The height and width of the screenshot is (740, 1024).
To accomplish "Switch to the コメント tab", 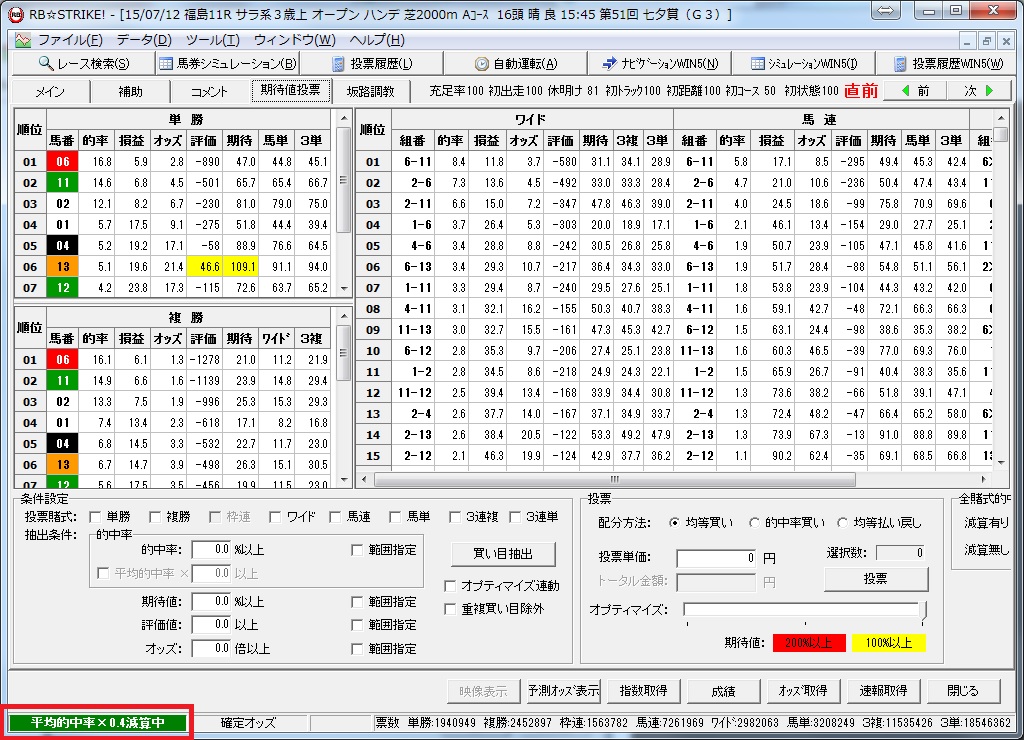I will (210, 91).
